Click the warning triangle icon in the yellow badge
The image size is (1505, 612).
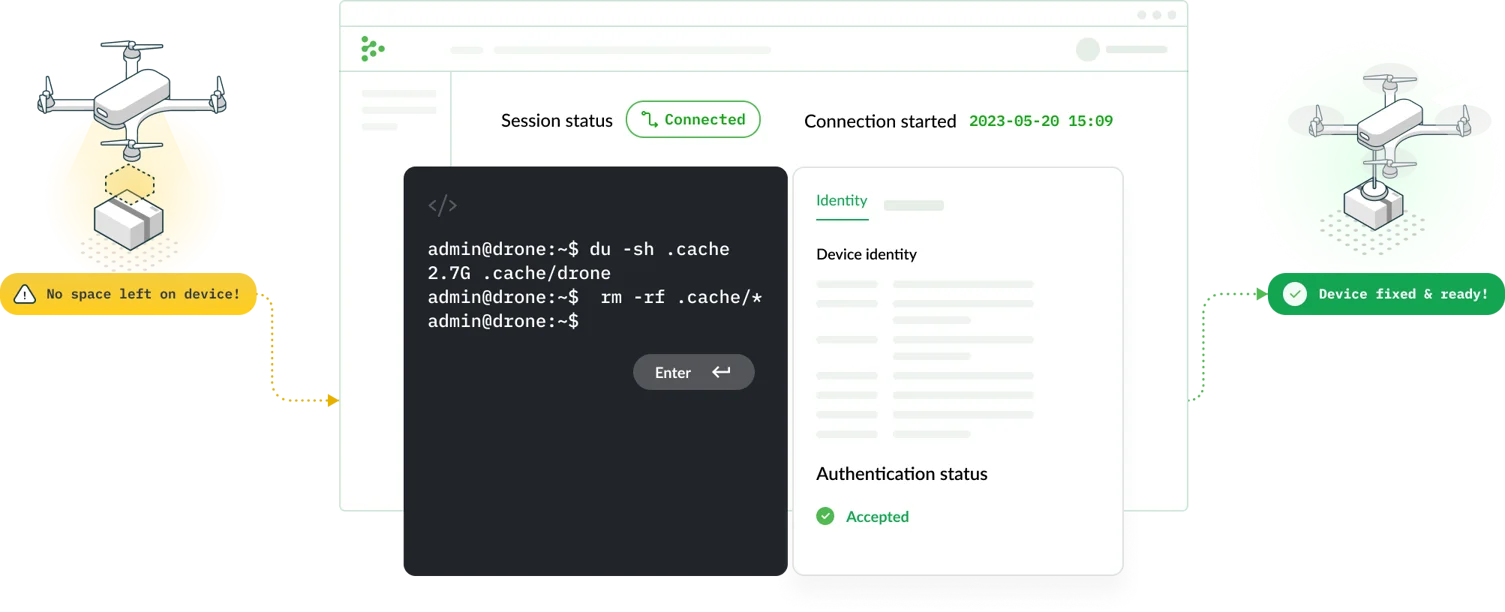click(x=26, y=294)
